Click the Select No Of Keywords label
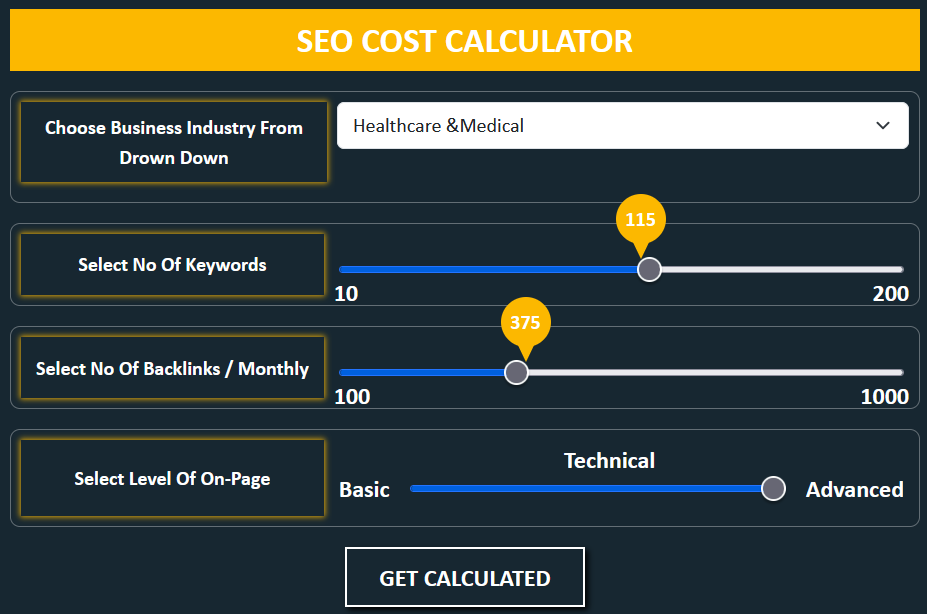This screenshot has width=927, height=614. tap(172, 265)
